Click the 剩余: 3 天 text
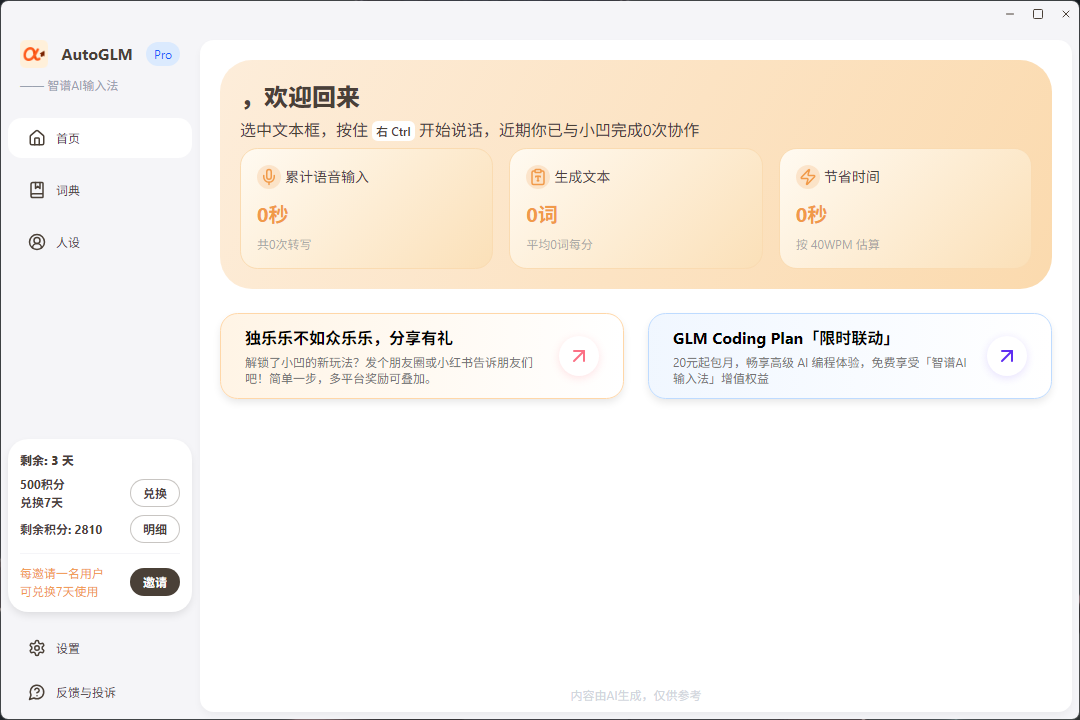1080x720 pixels. (47, 461)
